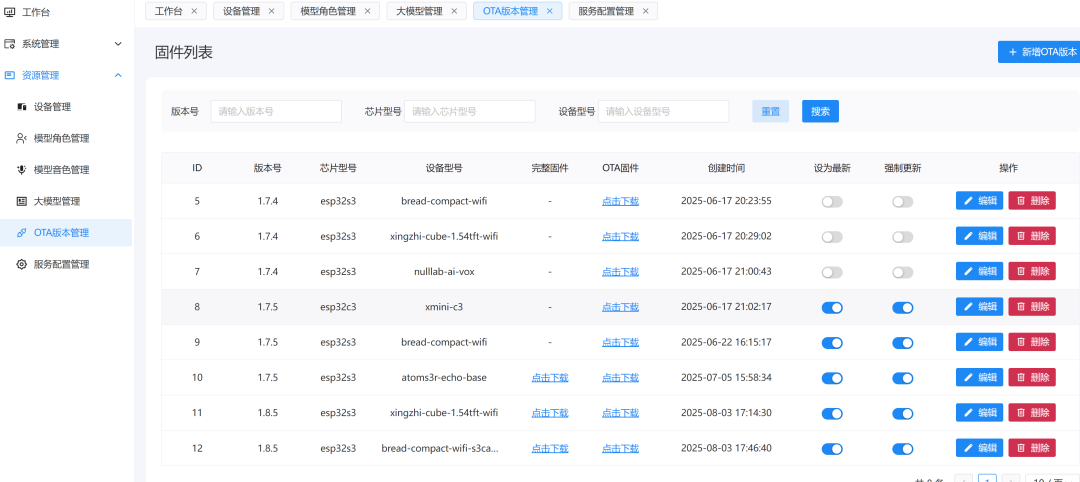
Task: Click the 设备管理 sidebar icon
Action: click(22, 107)
